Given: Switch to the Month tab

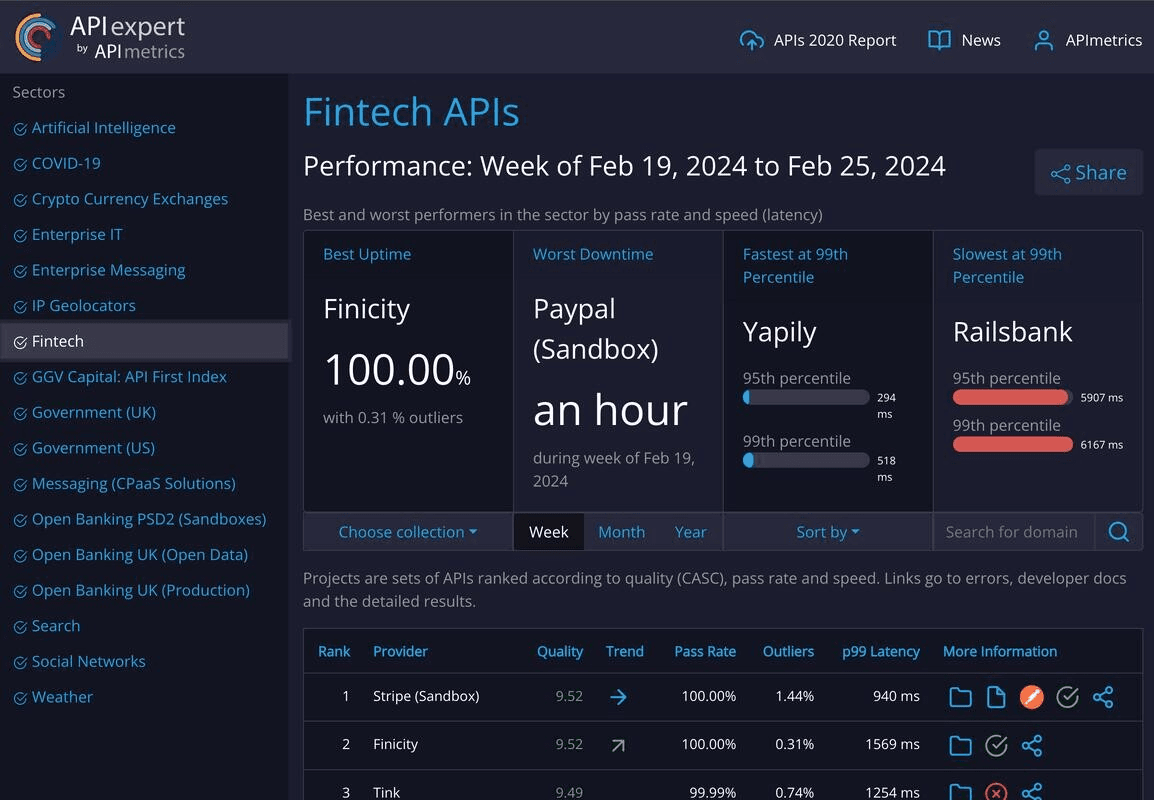Looking at the screenshot, I should coord(621,532).
